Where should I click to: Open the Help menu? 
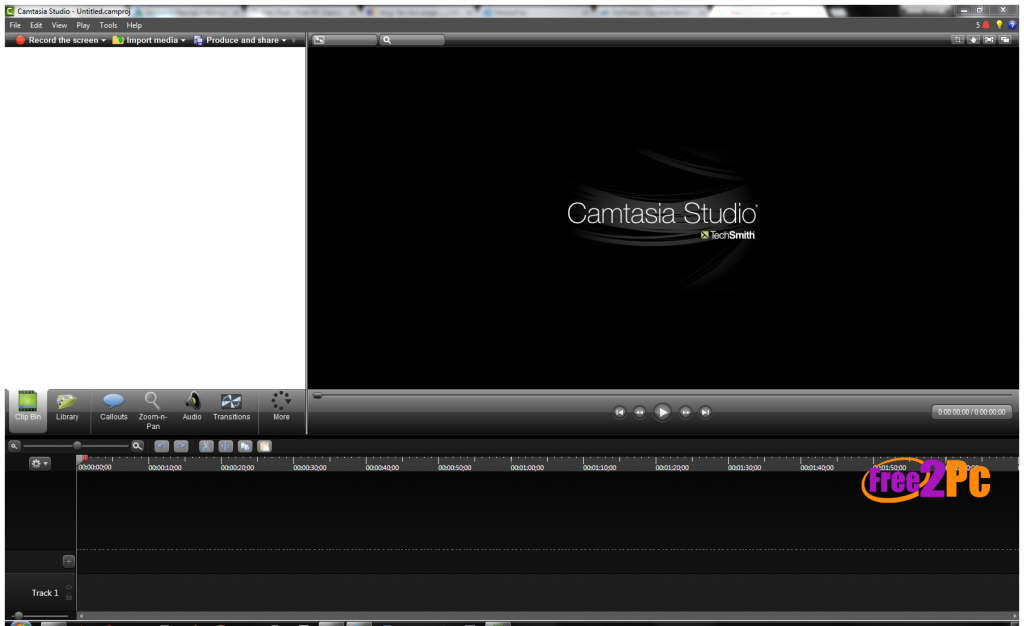(134, 25)
